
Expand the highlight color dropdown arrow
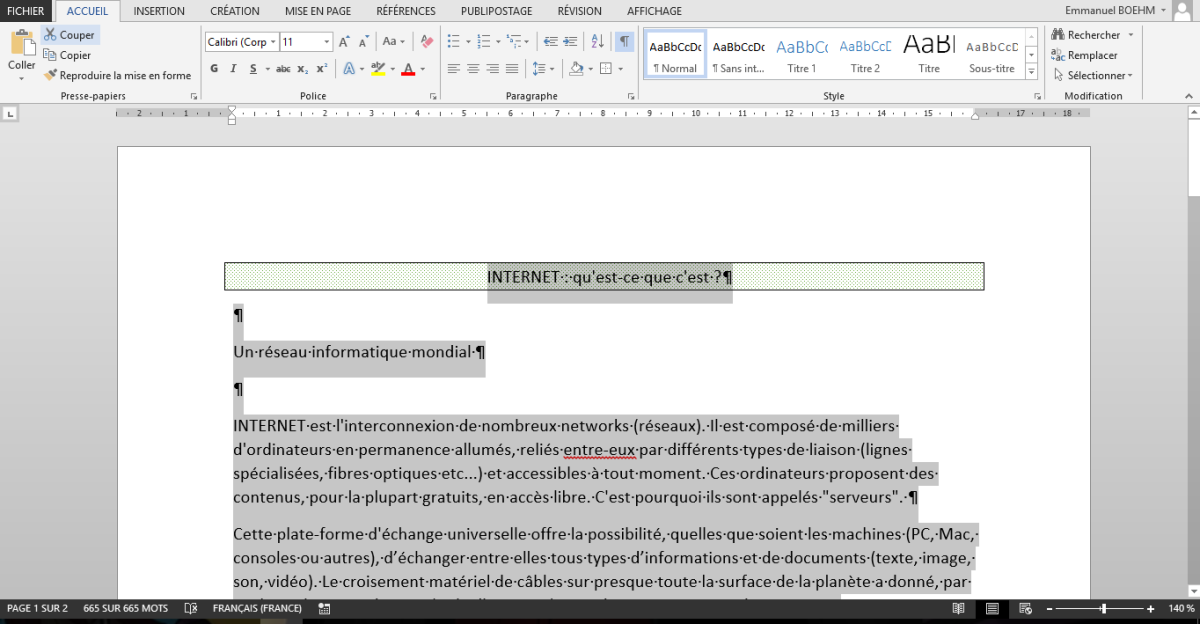coord(392,69)
